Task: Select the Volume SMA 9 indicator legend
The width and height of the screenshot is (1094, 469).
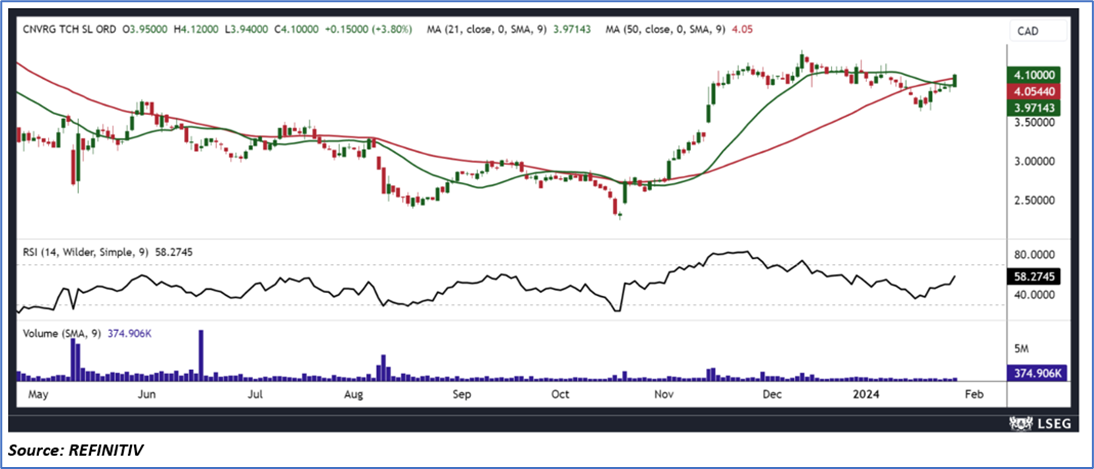Action: (87, 334)
